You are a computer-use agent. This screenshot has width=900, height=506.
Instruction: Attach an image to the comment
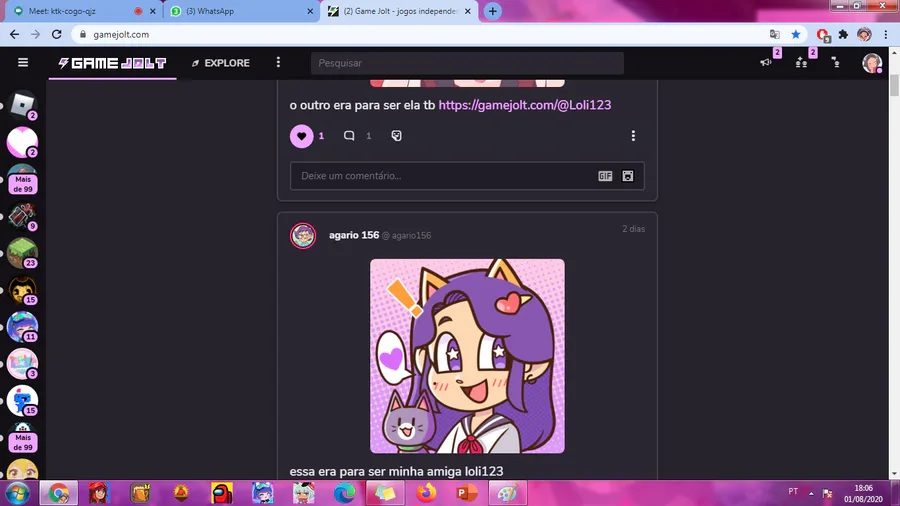[x=628, y=176]
